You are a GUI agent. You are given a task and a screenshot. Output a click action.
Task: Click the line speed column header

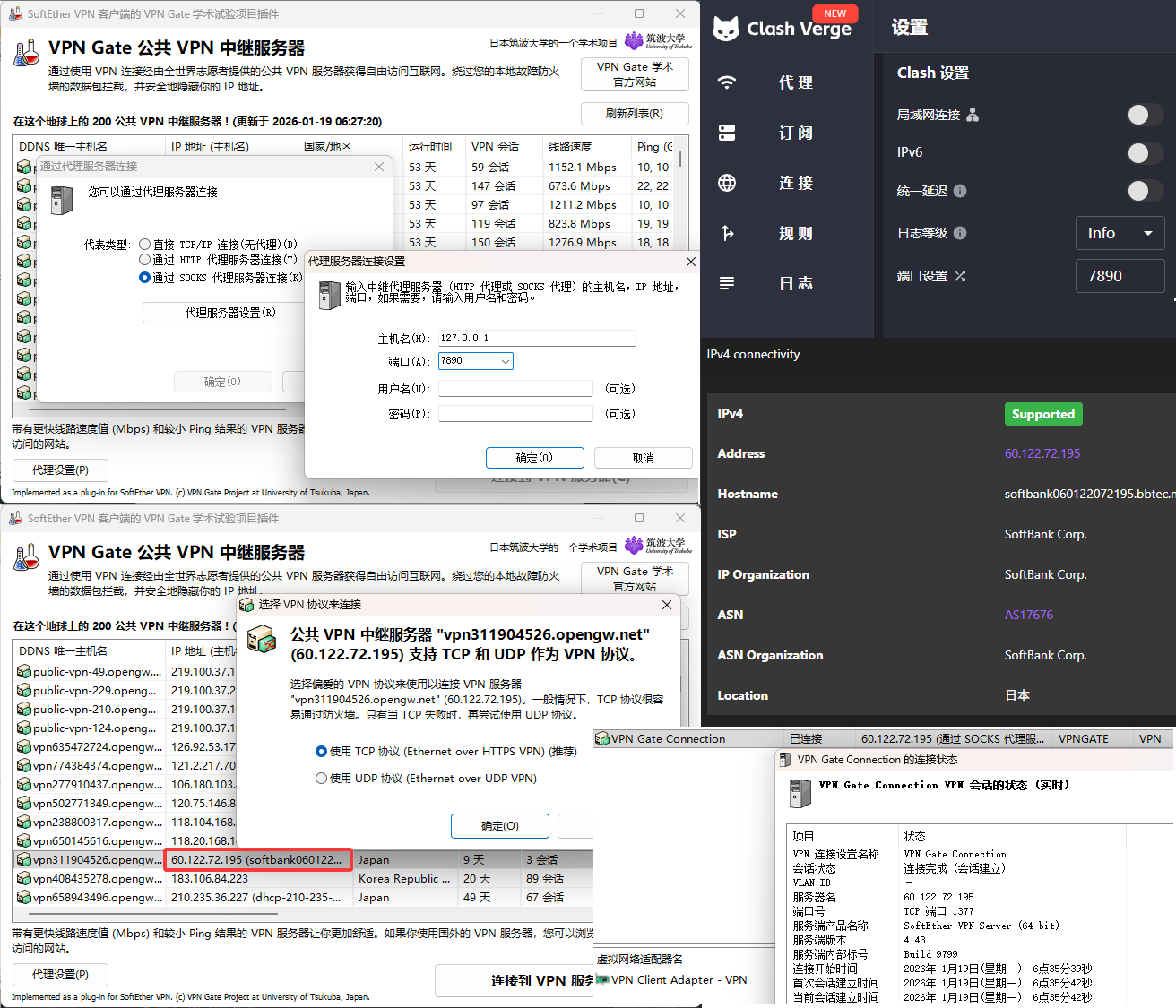tap(583, 146)
